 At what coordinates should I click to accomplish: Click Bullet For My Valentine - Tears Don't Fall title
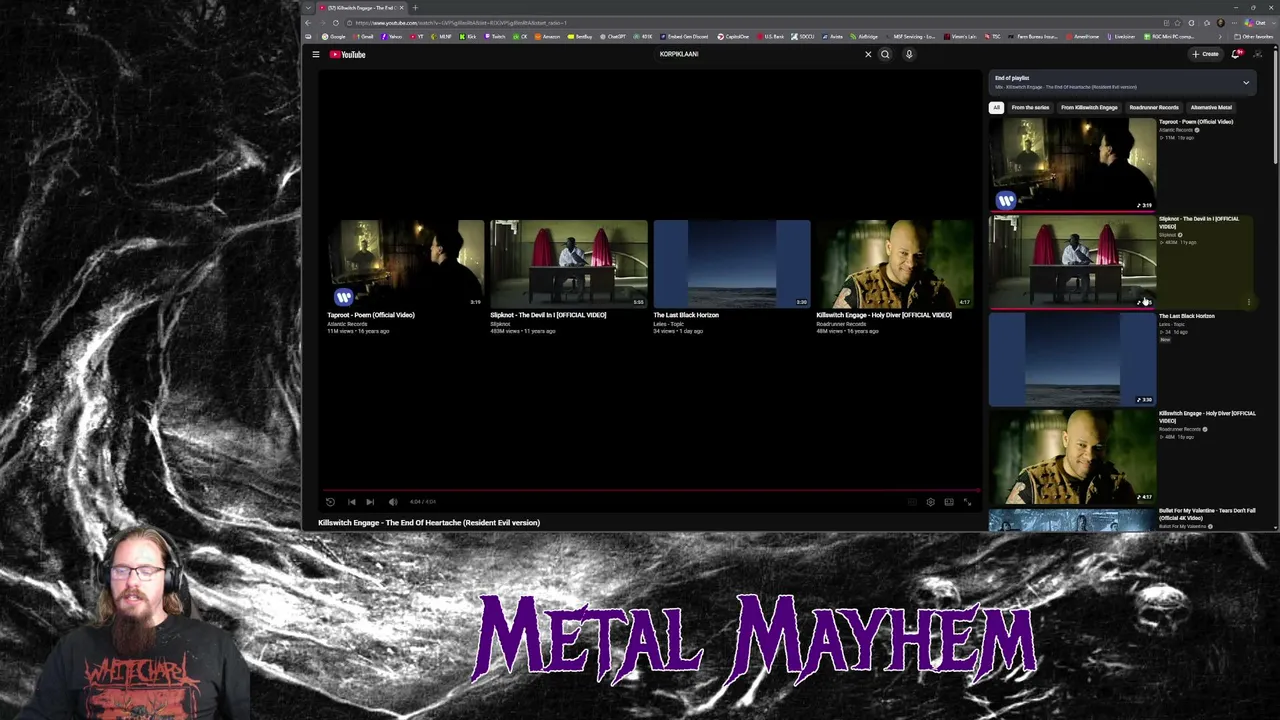(1207, 514)
